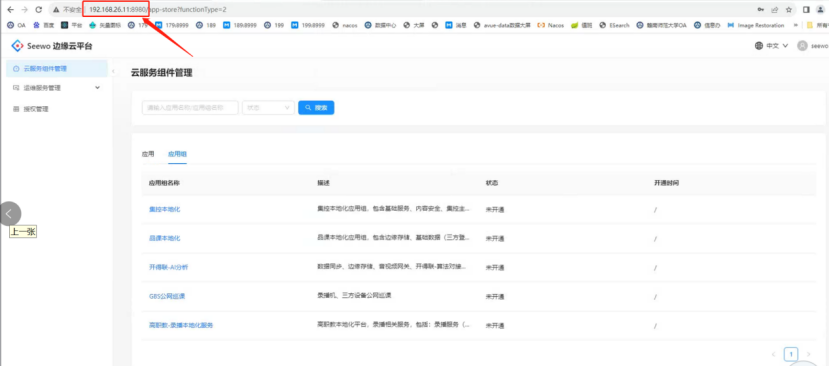Click the 录播机、三方设备公网巡课 description
The image size is (829, 366).
click(x=354, y=295)
